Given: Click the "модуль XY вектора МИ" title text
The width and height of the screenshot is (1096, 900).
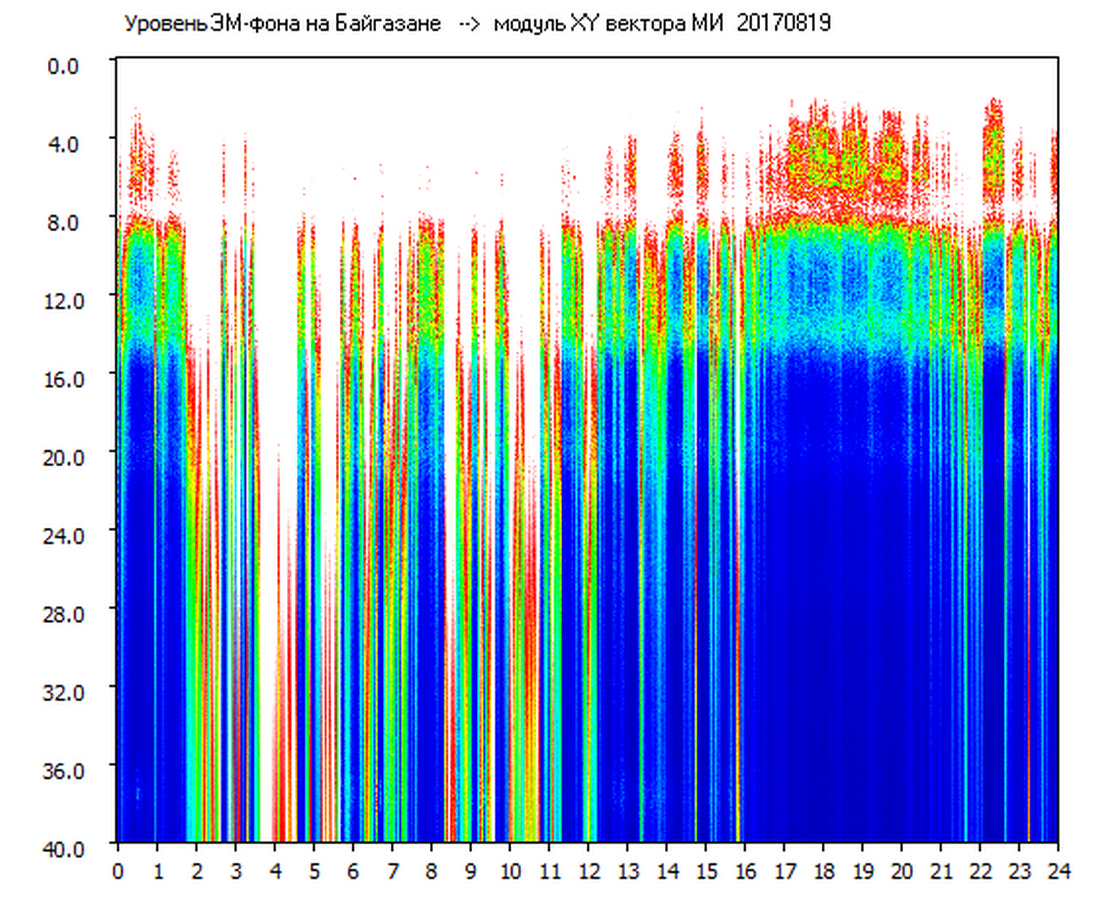Looking at the screenshot, I should pyautogui.click(x=610, y=25).
